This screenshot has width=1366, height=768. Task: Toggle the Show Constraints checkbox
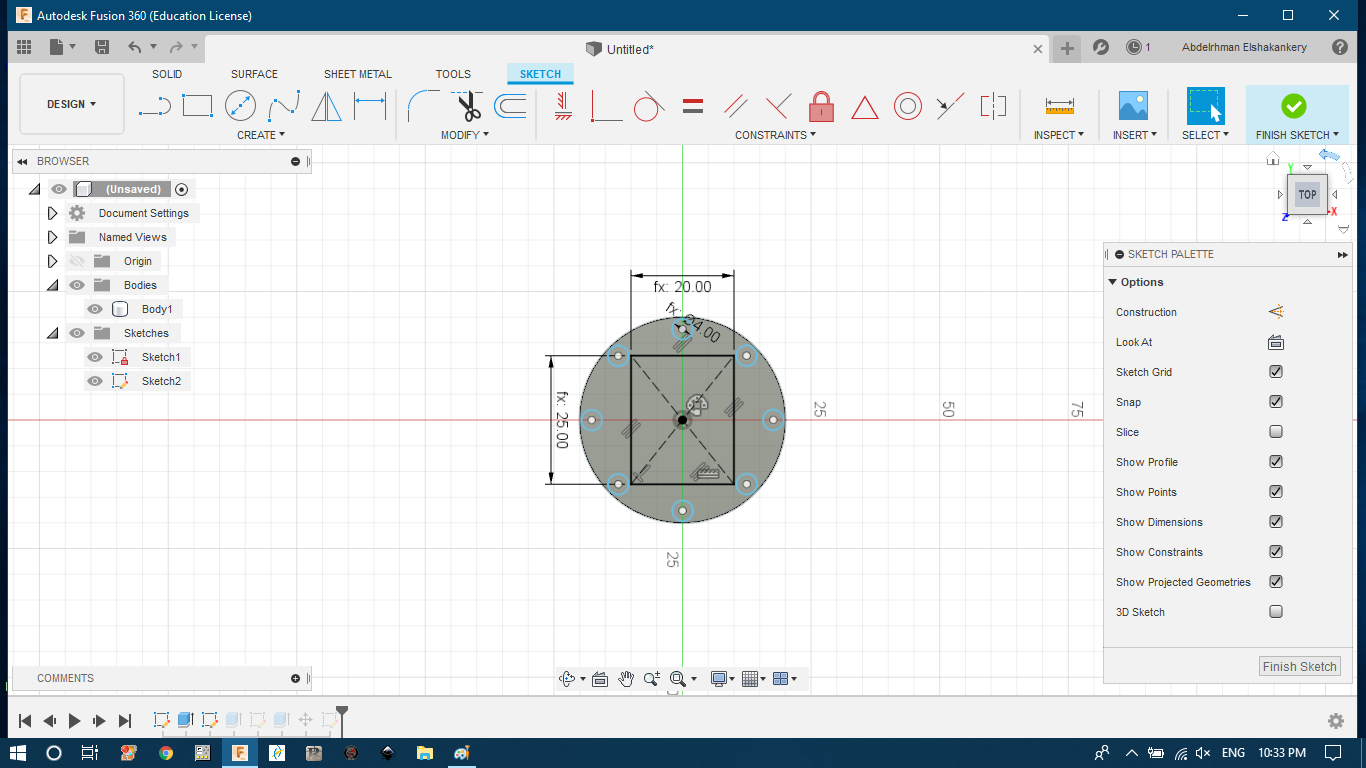coord(1276,552)
